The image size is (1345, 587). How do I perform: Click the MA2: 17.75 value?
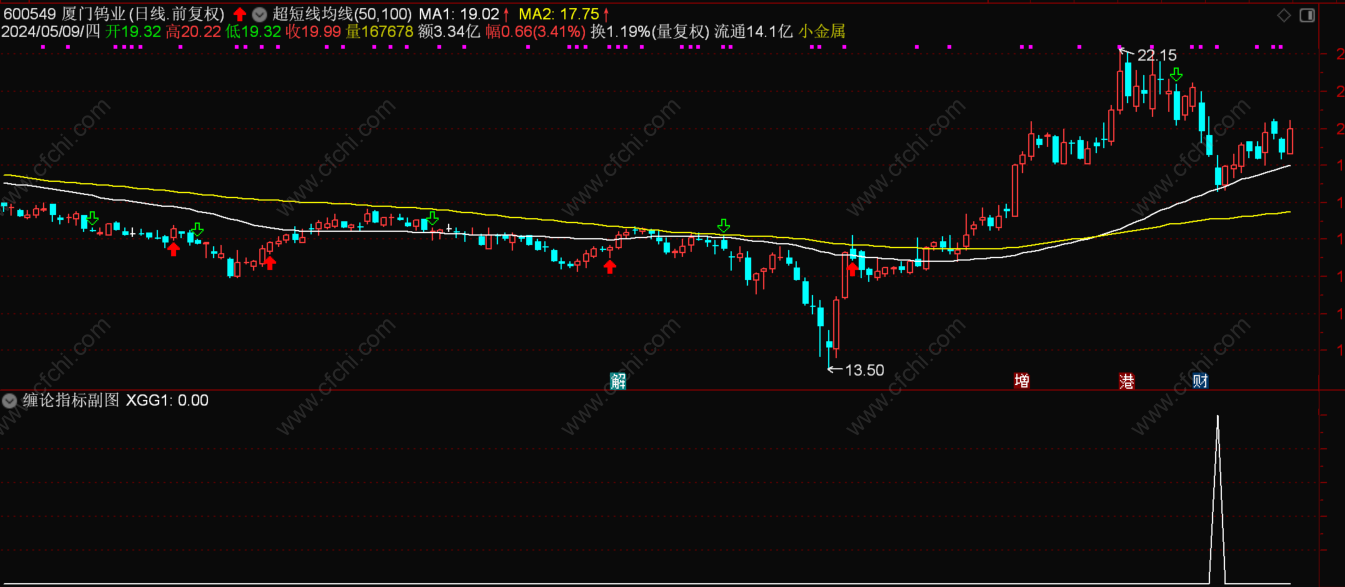click(558, 14)
